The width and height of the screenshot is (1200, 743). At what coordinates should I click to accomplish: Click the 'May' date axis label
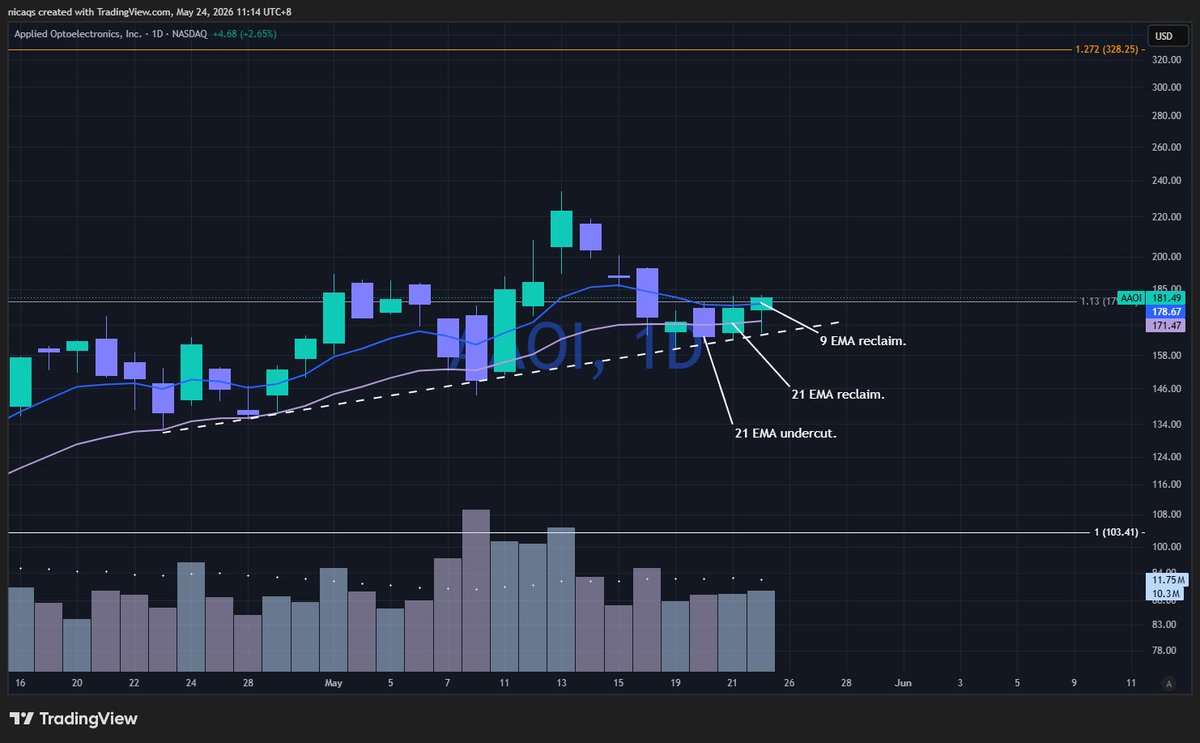pos(334,684)
